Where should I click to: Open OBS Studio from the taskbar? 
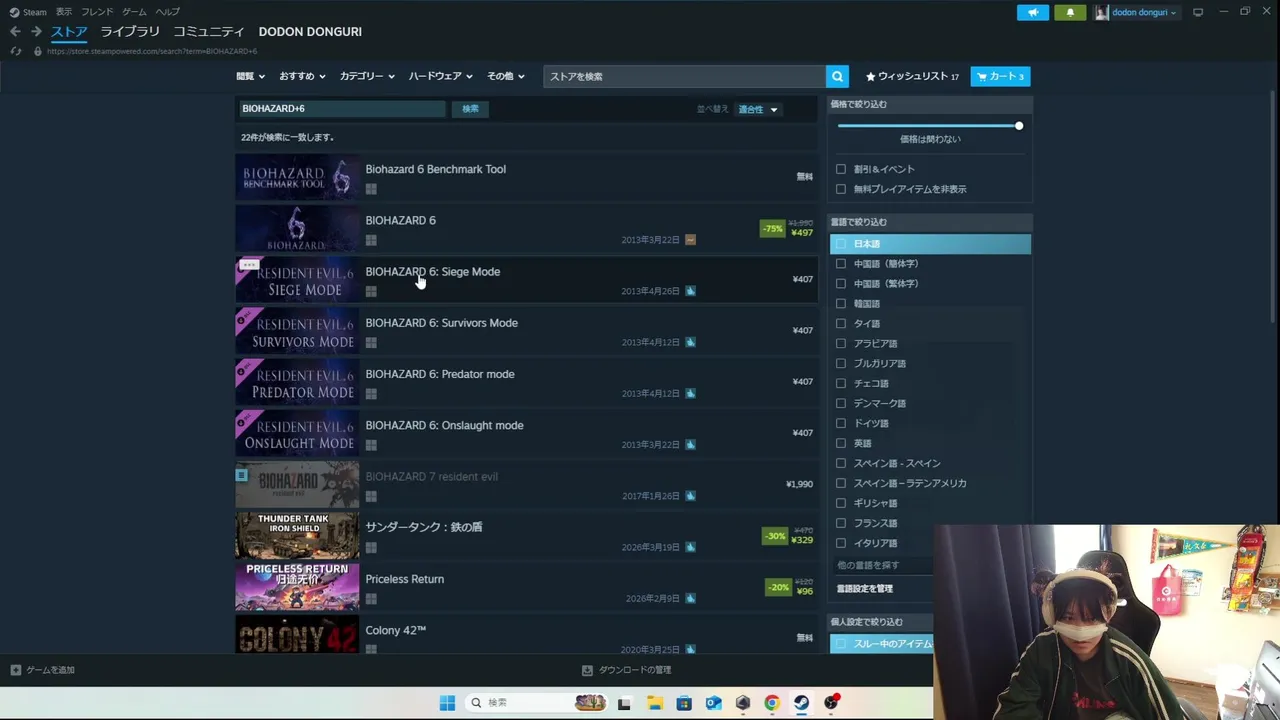point(831,703)
